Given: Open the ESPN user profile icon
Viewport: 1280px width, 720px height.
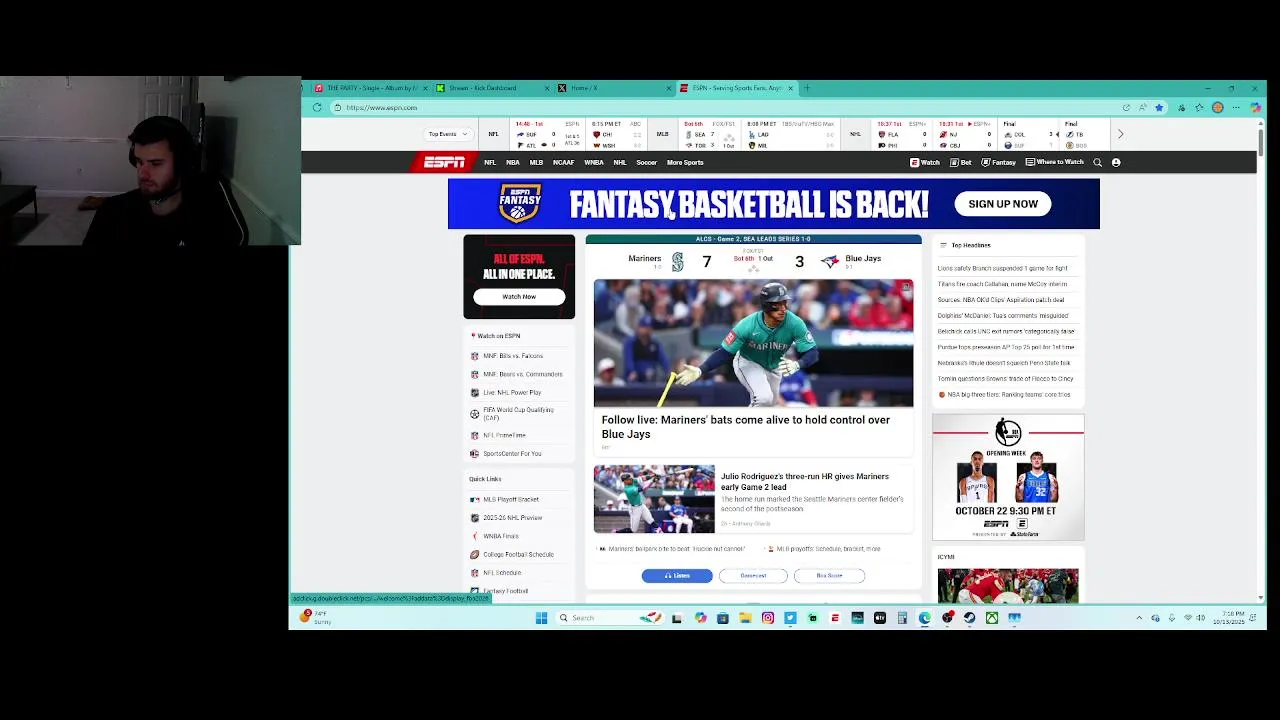Looking at the screenshot, I should point(1116,162).
